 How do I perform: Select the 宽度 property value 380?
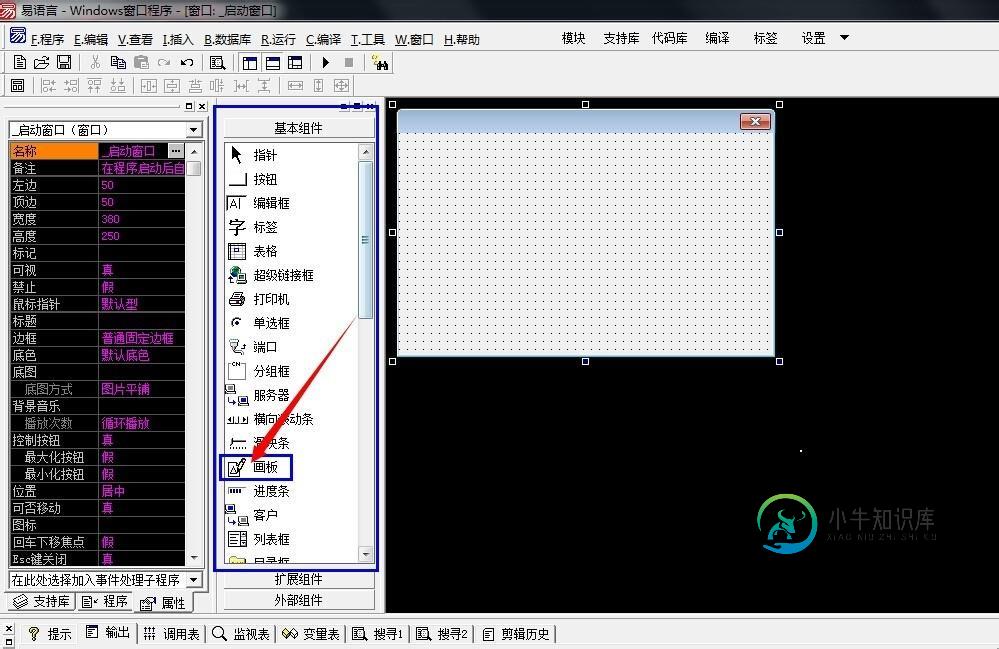click(x=141, y=219)
